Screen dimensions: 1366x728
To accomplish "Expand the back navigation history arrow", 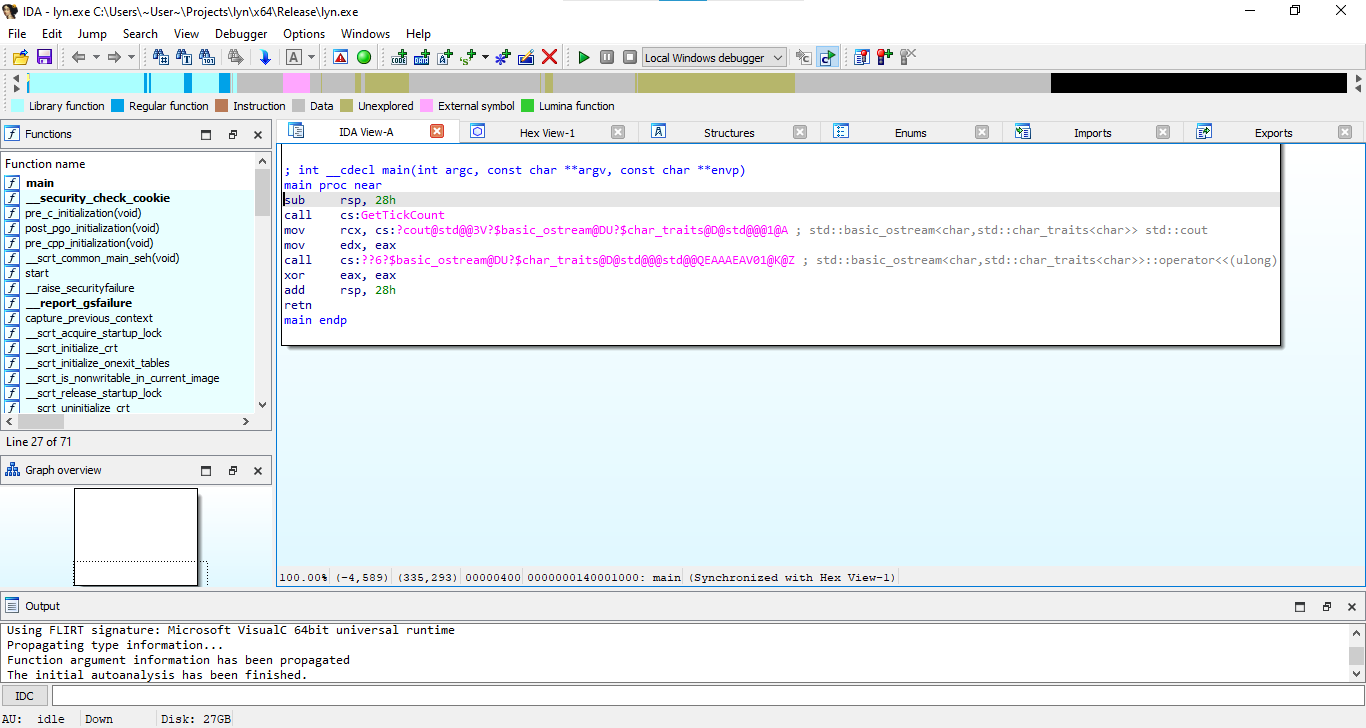I will click(96, 57).
